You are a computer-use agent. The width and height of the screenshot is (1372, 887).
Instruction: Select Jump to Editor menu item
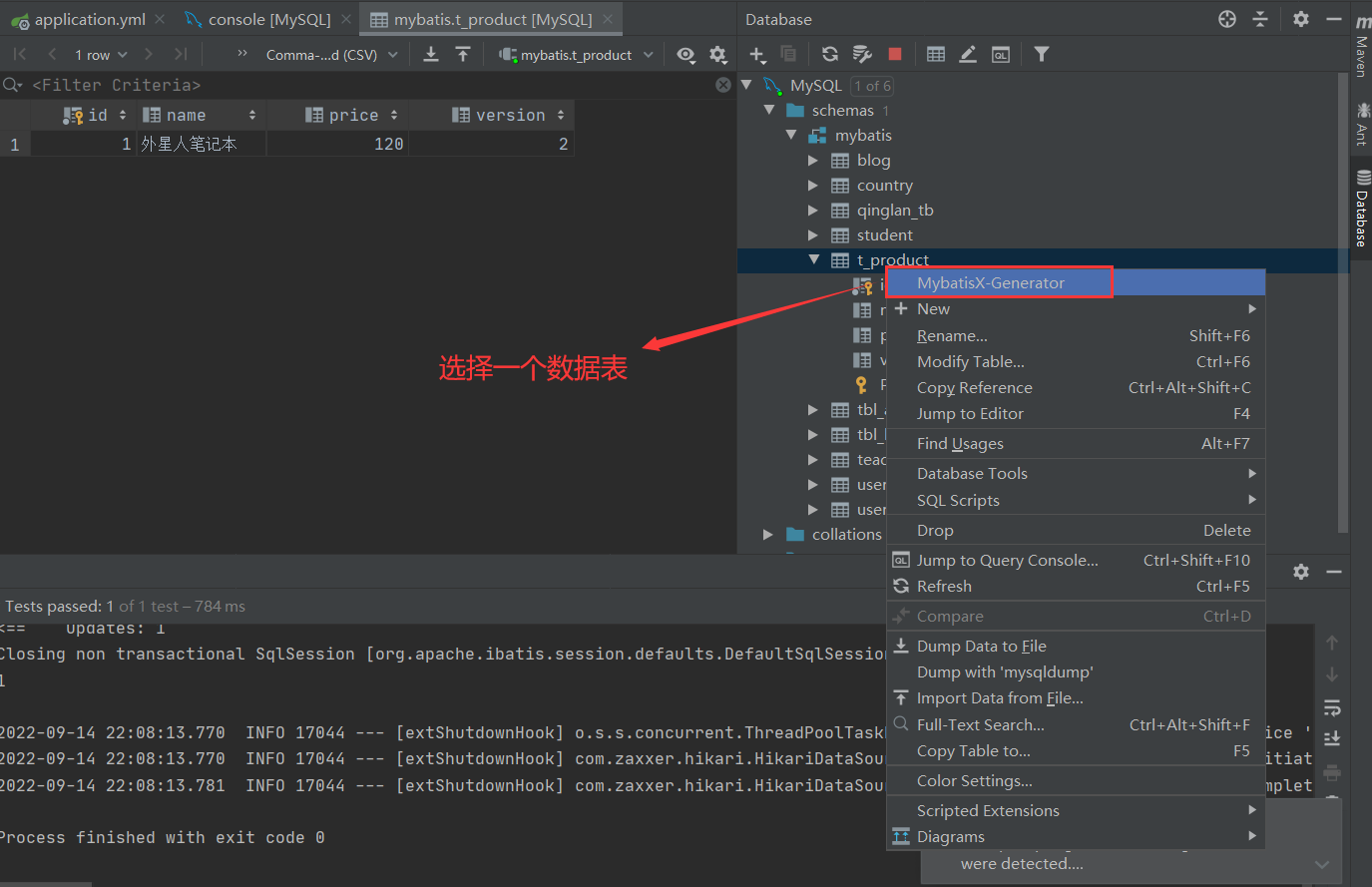click(1076, 414)
